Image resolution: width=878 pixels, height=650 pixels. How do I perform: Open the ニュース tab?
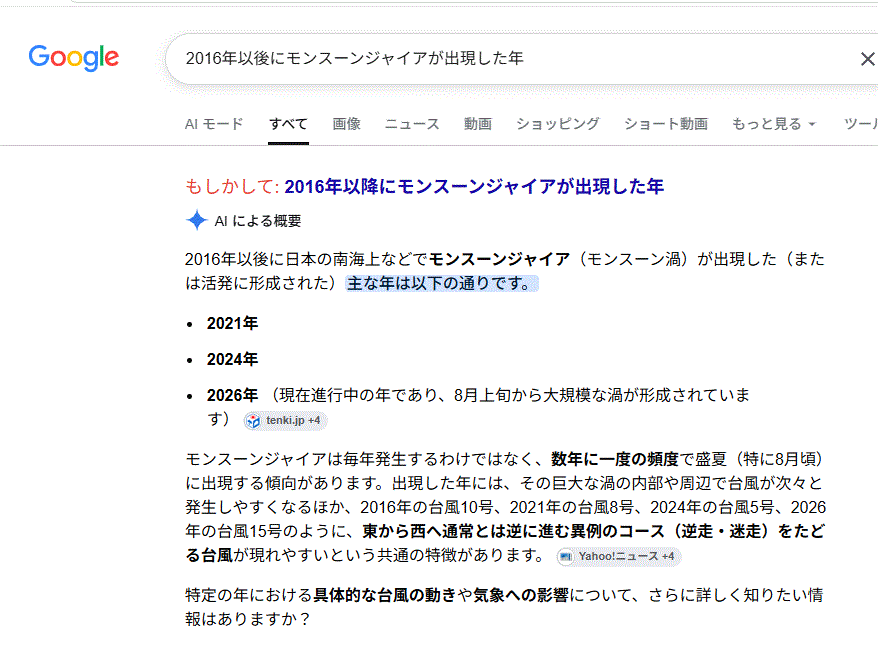(412, 124)
